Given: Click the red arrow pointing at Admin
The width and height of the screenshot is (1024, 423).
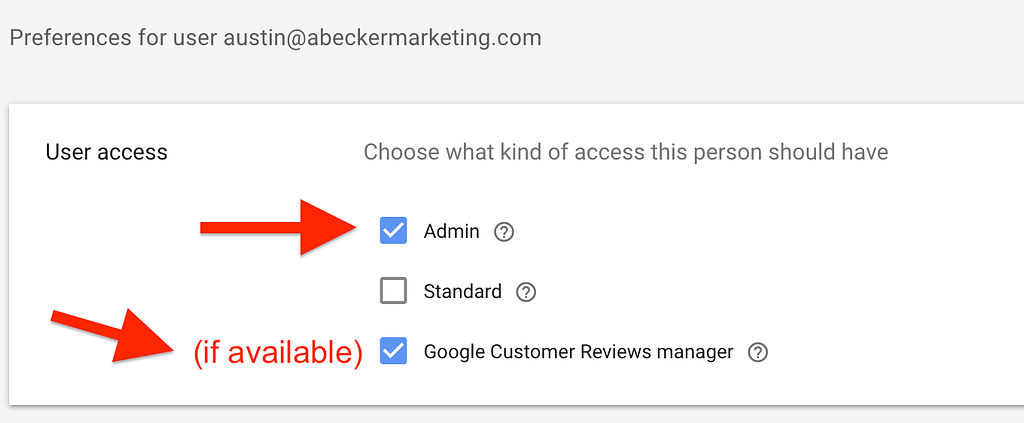Looking at the screenshot, I should point(279,227).
